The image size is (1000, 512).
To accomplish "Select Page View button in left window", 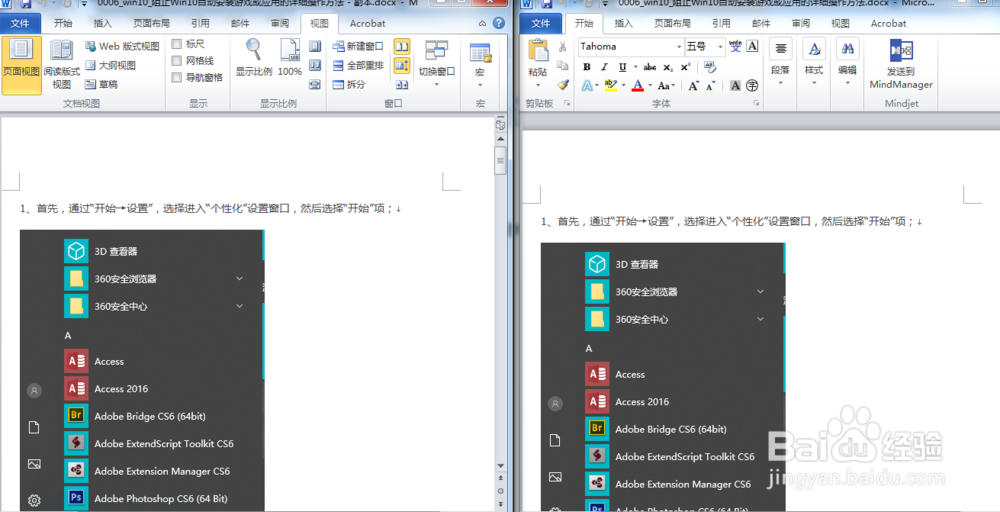I will tap(22, 65).
